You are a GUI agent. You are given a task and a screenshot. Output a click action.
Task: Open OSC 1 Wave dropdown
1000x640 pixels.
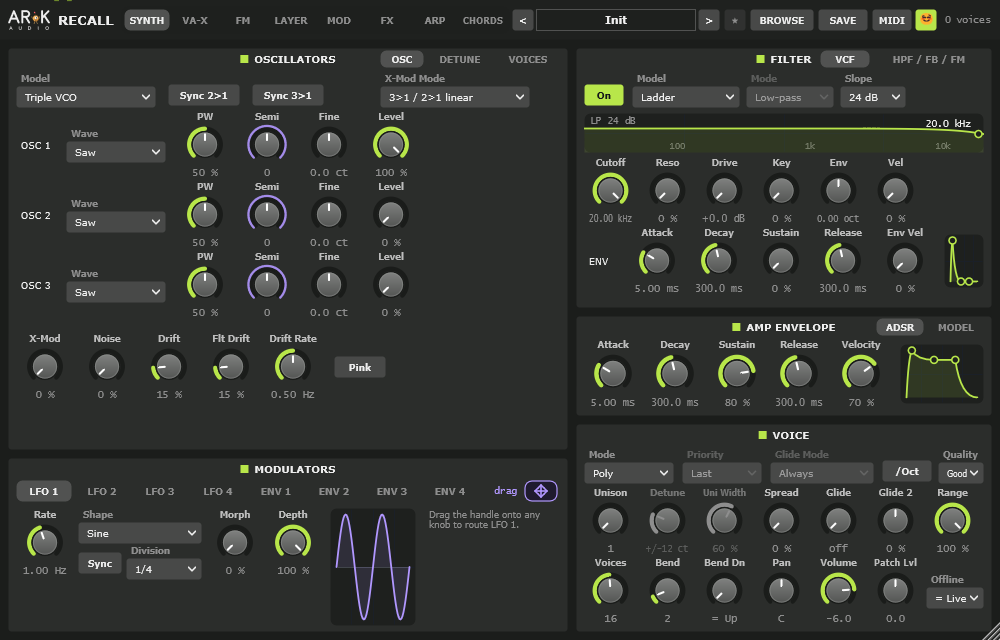point(116,152)
